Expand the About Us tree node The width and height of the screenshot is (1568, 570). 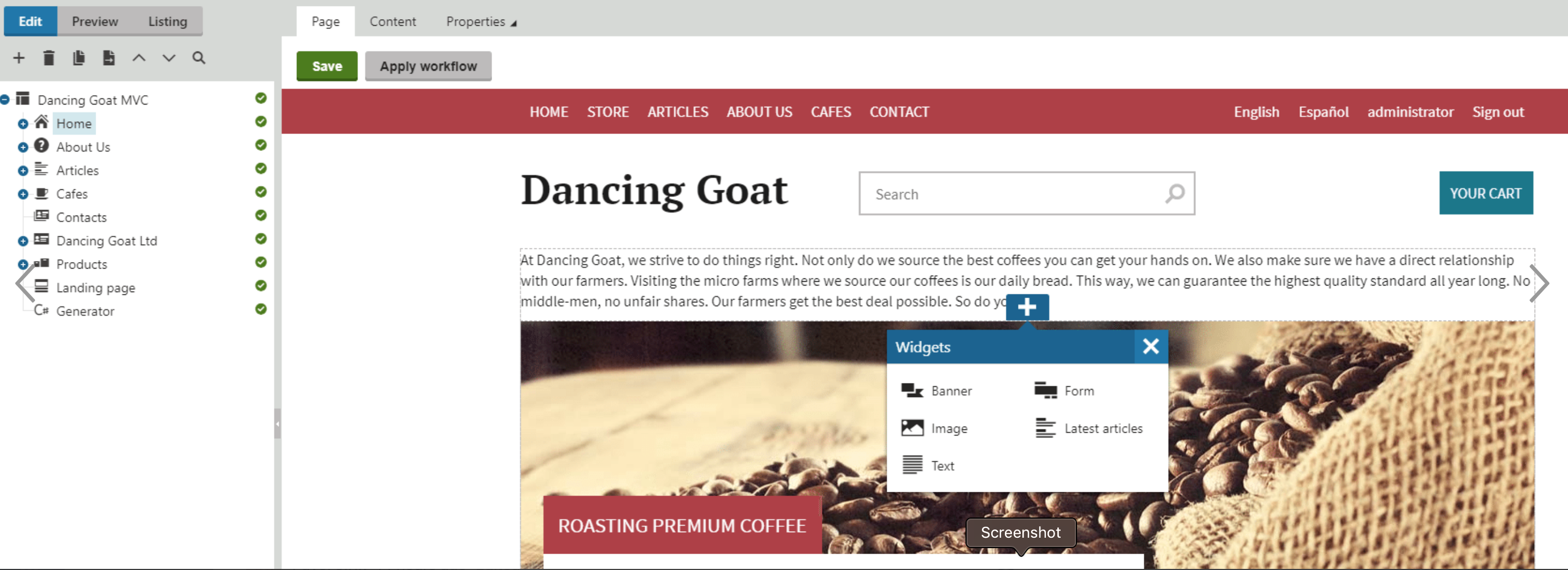[23, 147]
